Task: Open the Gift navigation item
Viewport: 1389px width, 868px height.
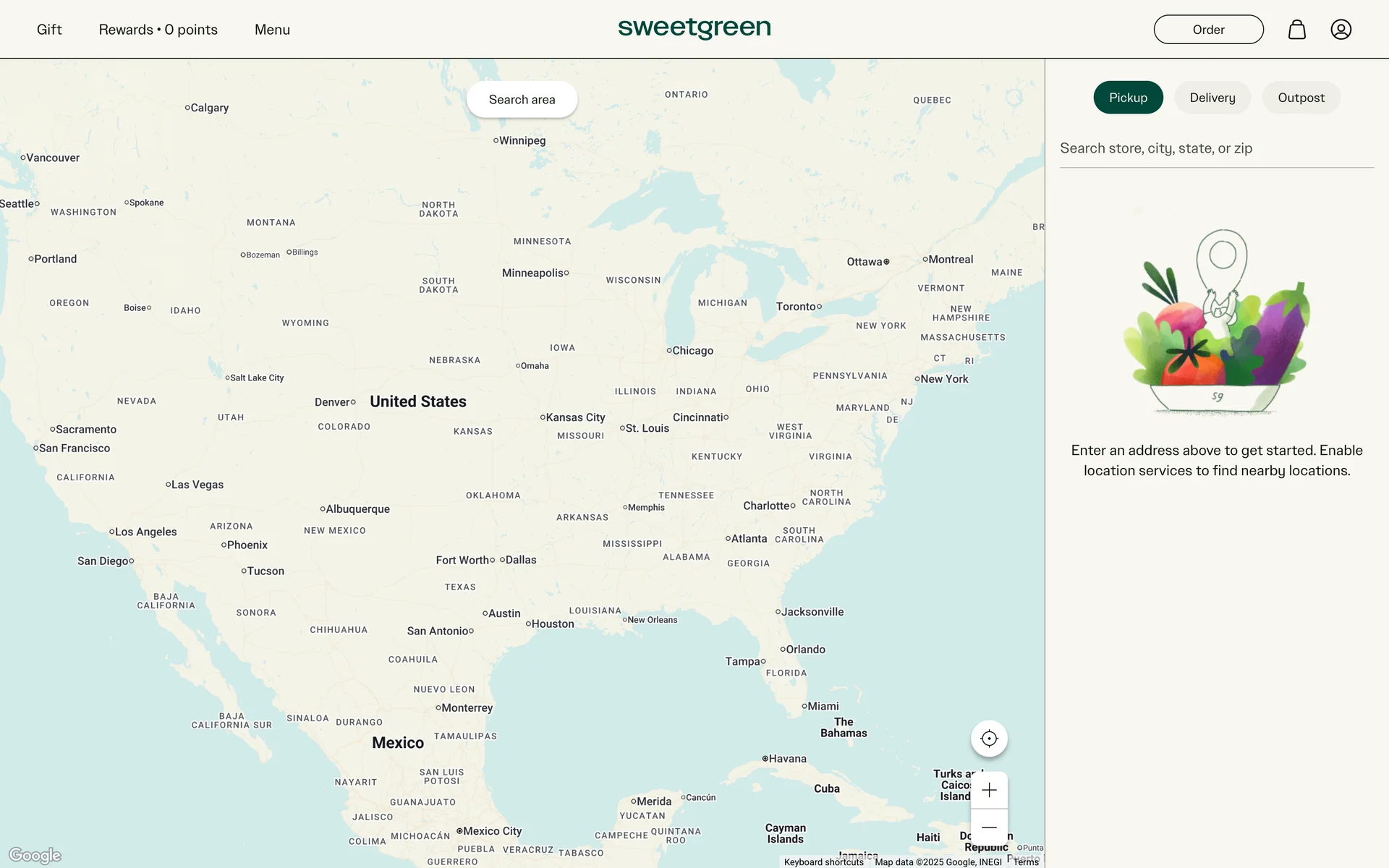Action: (x=49, y=30)
